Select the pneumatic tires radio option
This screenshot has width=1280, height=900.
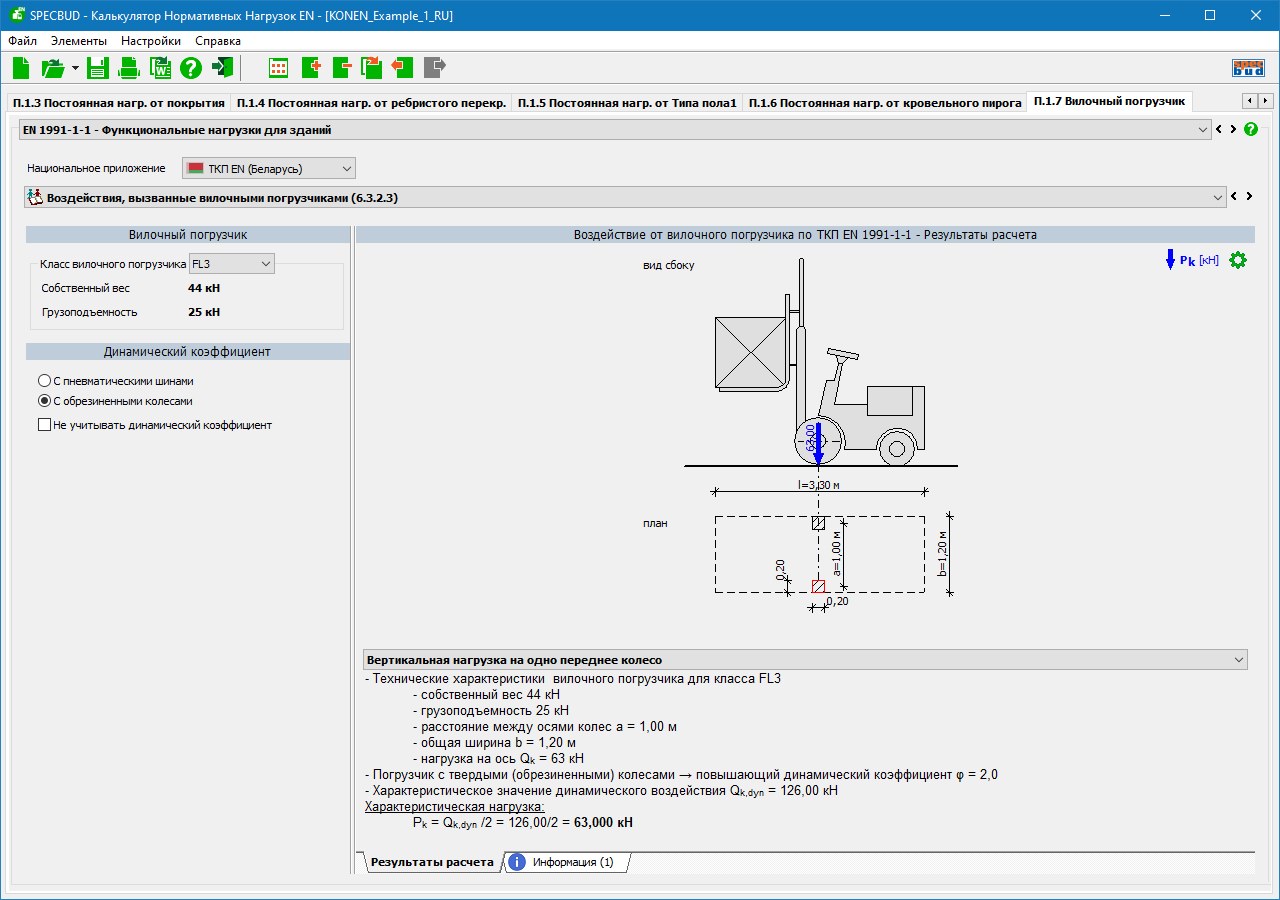click(44, 381)
